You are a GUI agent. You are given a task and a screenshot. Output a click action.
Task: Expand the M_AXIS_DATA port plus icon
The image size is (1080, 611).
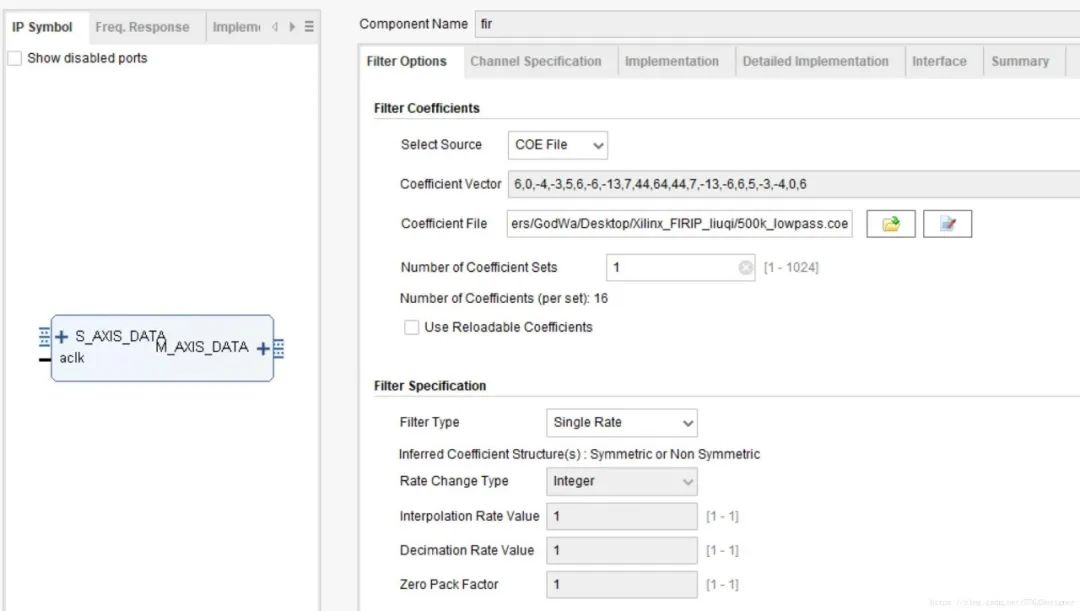(262, 348)
